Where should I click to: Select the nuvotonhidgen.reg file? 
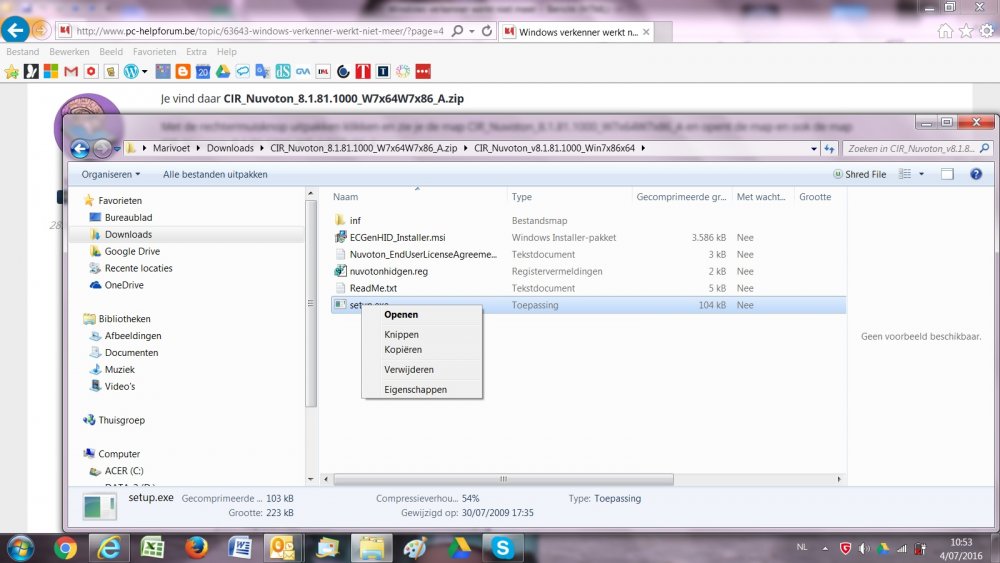click(388, 271)
